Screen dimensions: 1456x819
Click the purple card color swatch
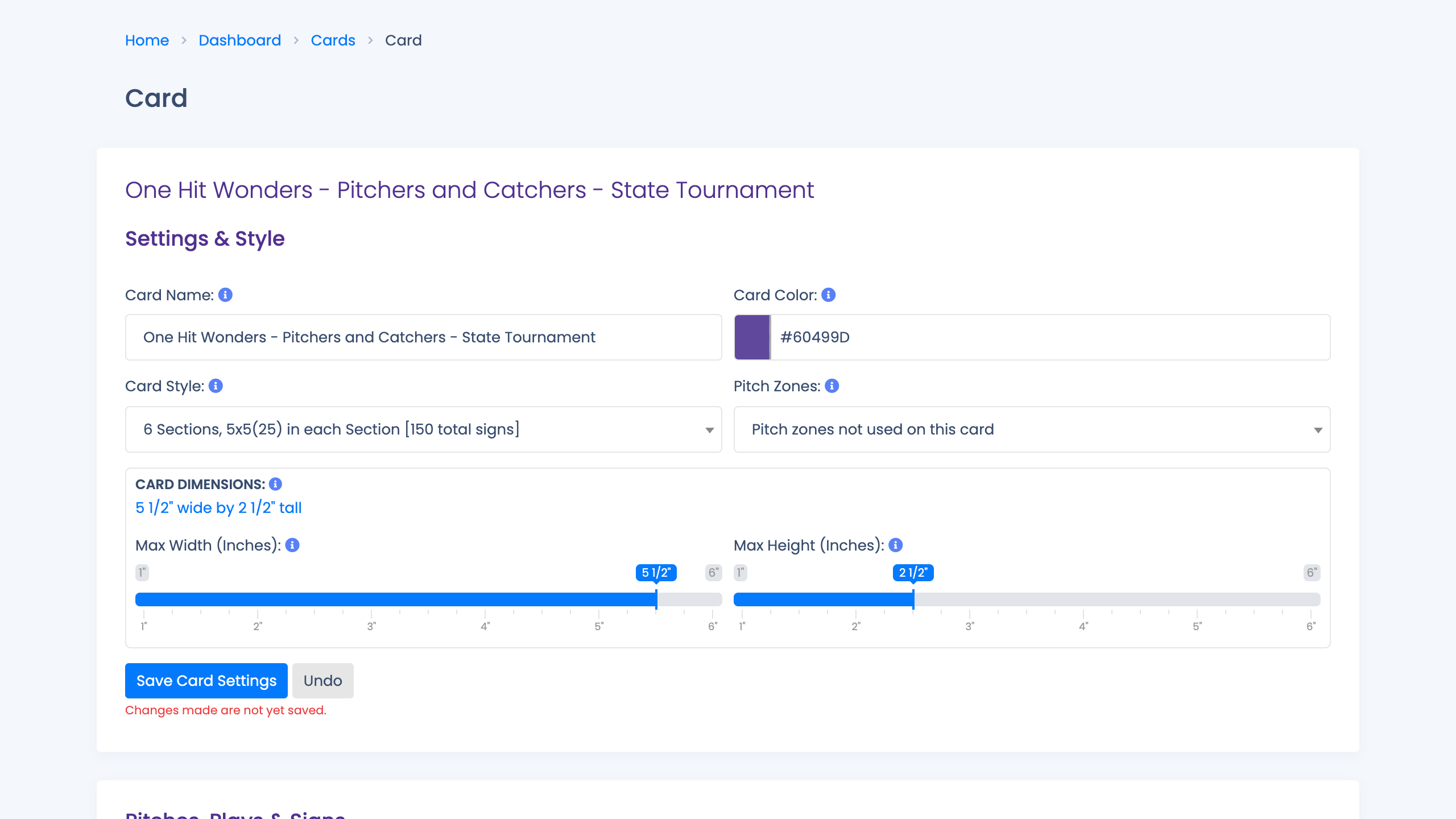[x=752, y=337]
